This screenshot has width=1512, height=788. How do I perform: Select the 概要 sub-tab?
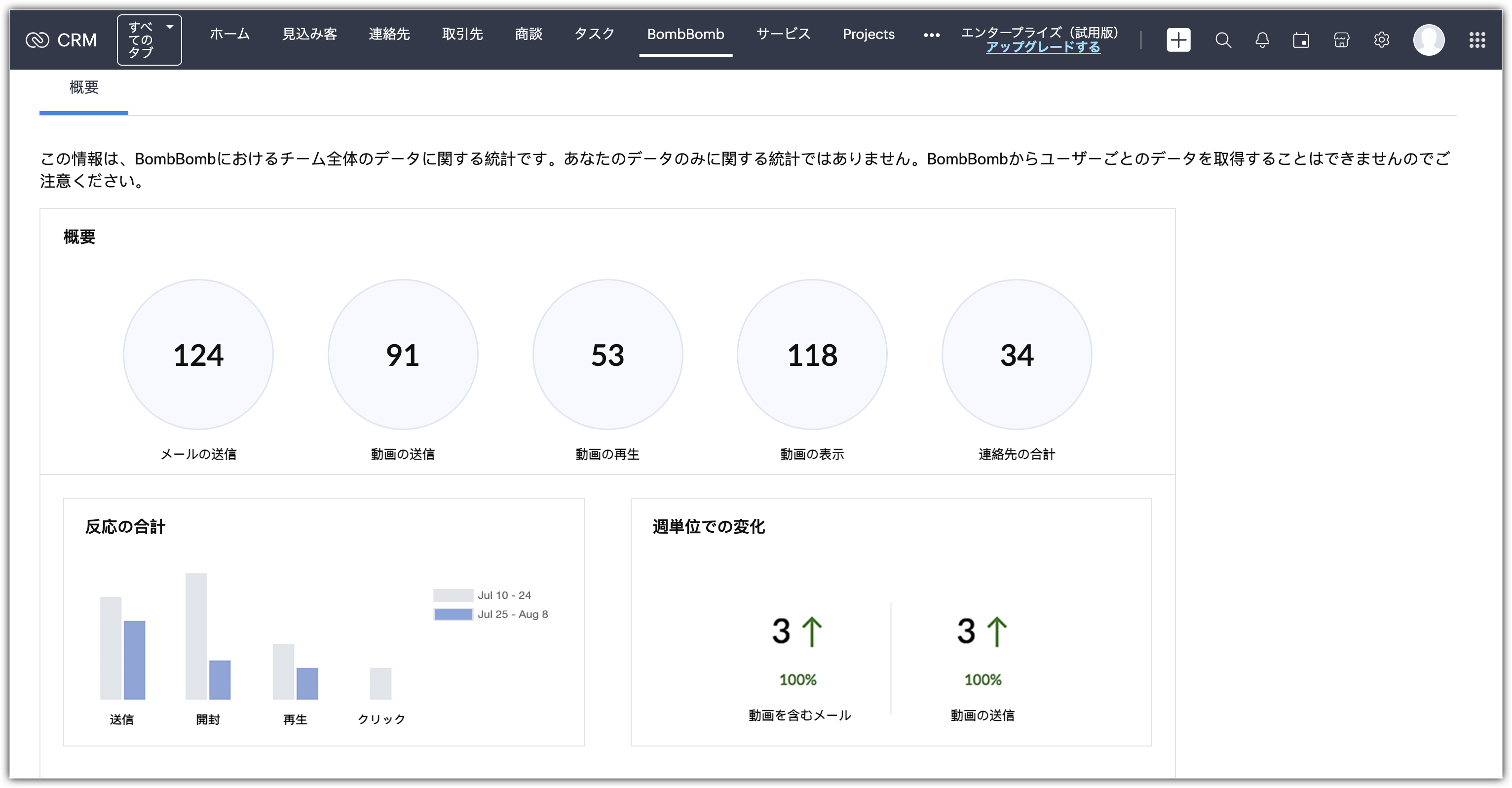coord(84,87)
